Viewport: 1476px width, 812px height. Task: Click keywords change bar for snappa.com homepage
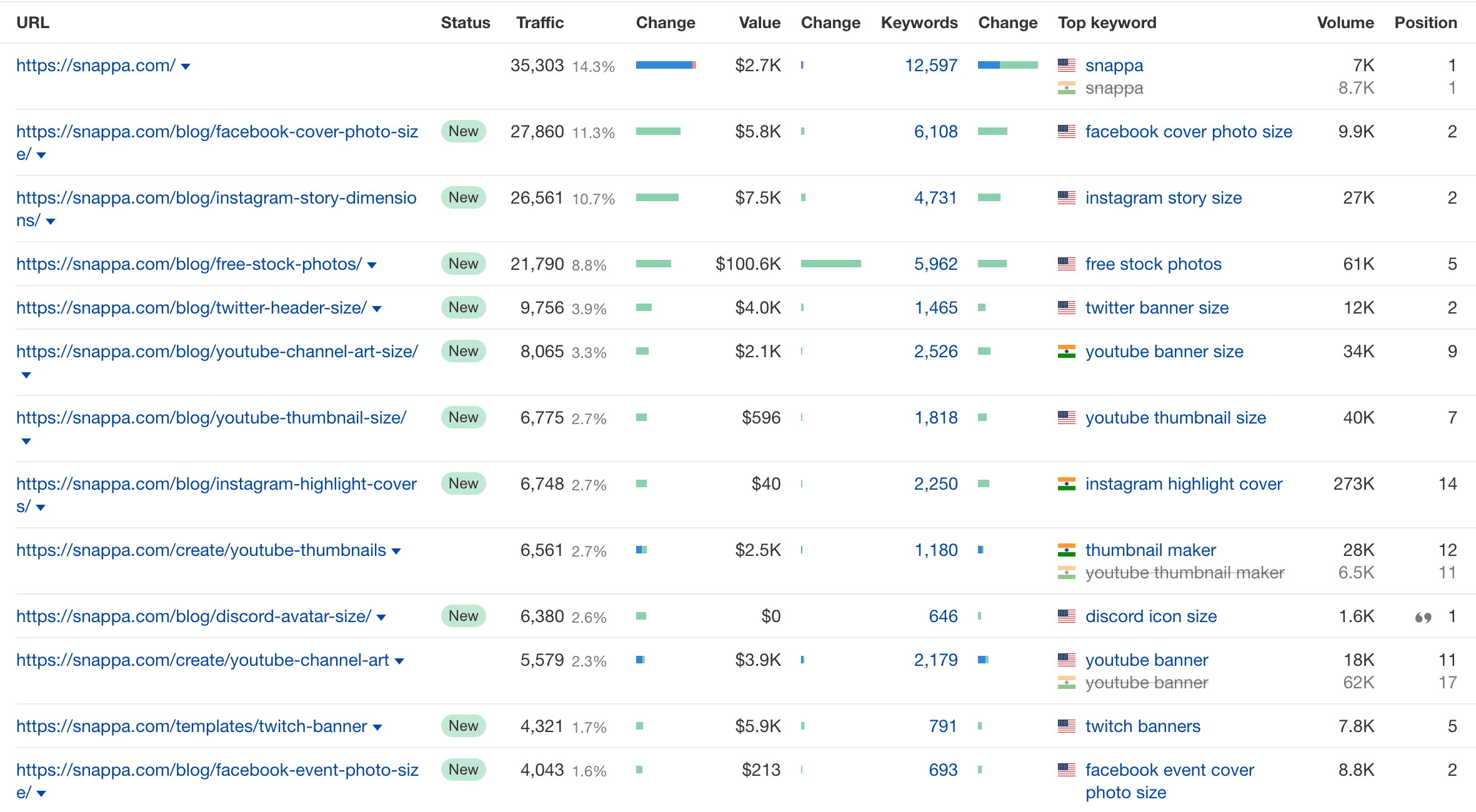(1008, 65)
